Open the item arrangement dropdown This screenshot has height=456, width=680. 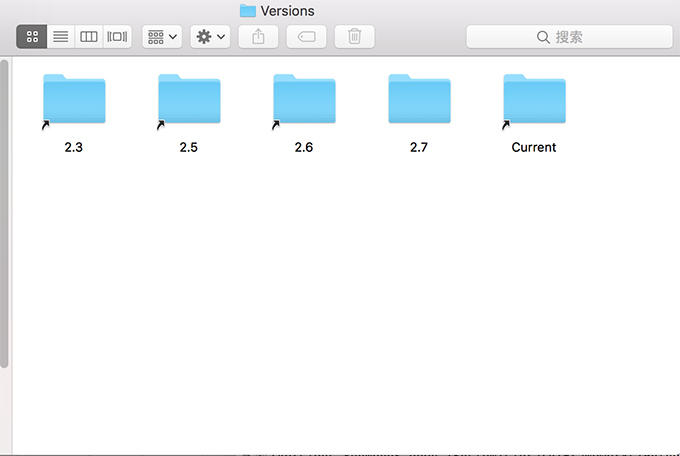click(162, 37)
